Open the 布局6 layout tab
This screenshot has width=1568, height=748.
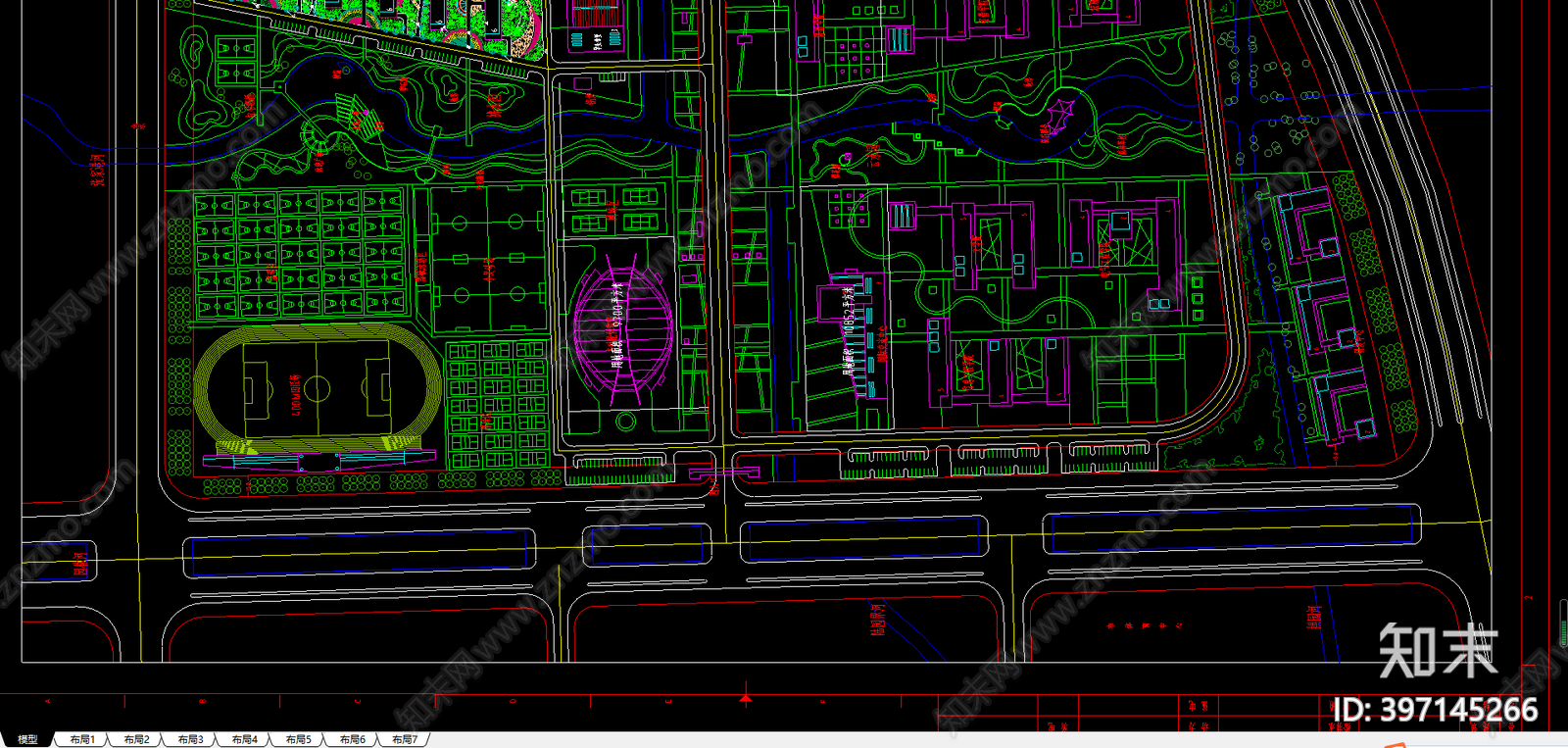(352, 739)
